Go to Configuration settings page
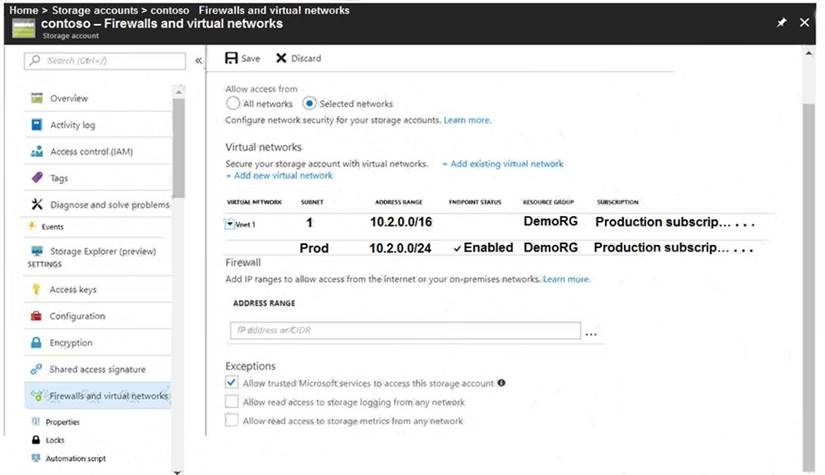The image size is (825, 475). 77,316
